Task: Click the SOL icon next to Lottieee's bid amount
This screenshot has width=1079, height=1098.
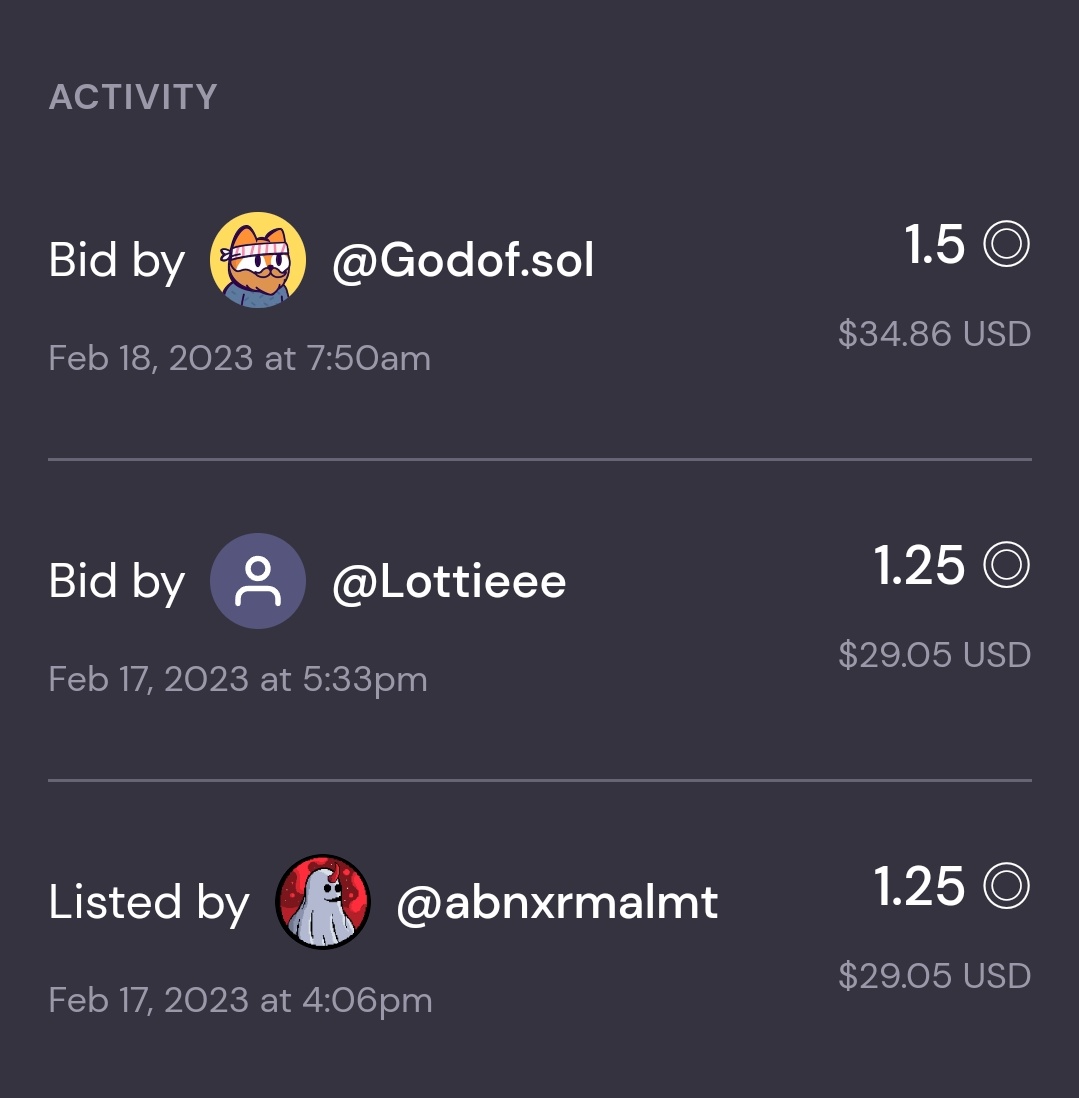Action: tap(1006, 566)
